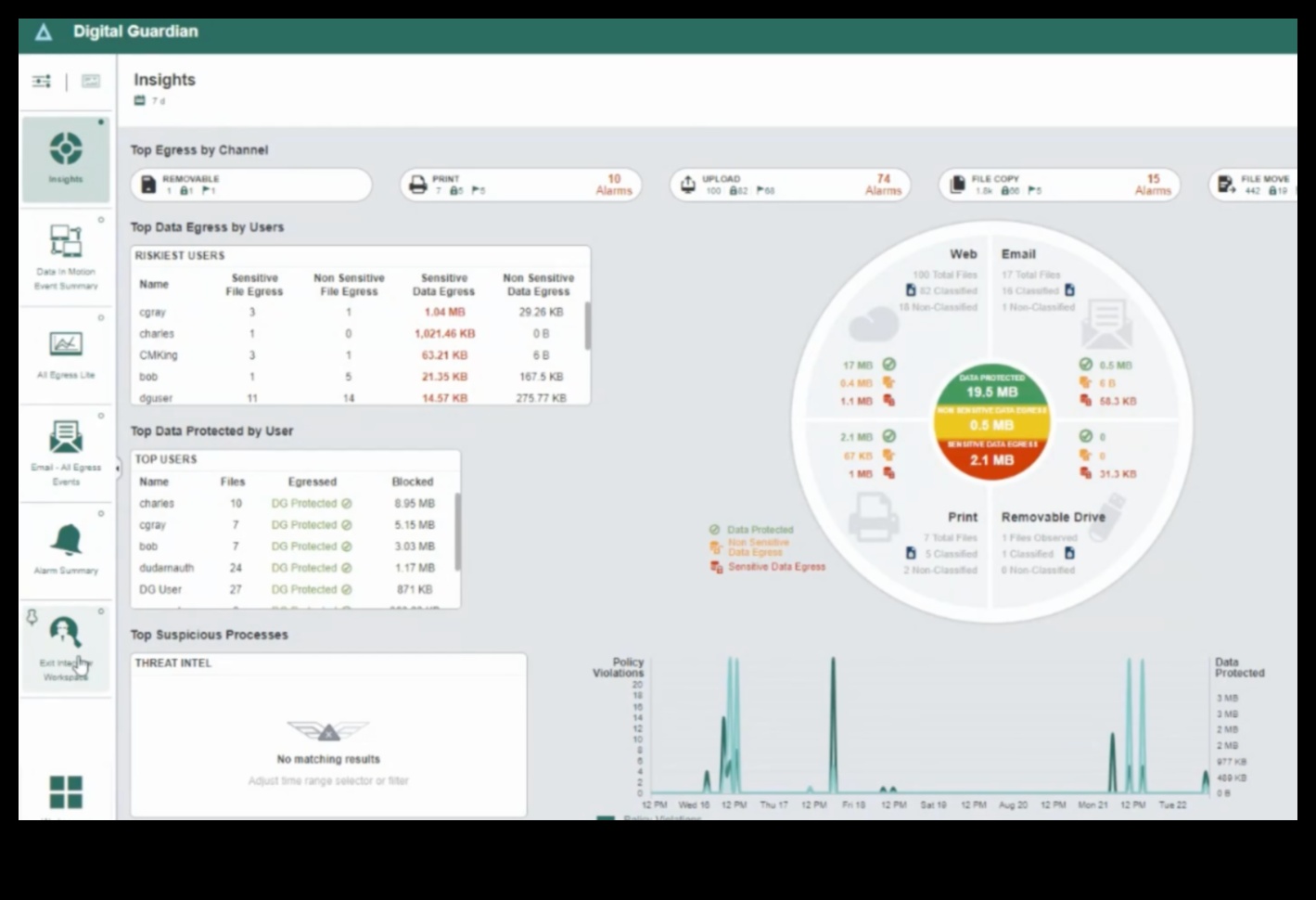Viewport: 1316px width, 900px height.
Task: Open the Print channel 10 Alarms
Action: [x=613, y=185]
